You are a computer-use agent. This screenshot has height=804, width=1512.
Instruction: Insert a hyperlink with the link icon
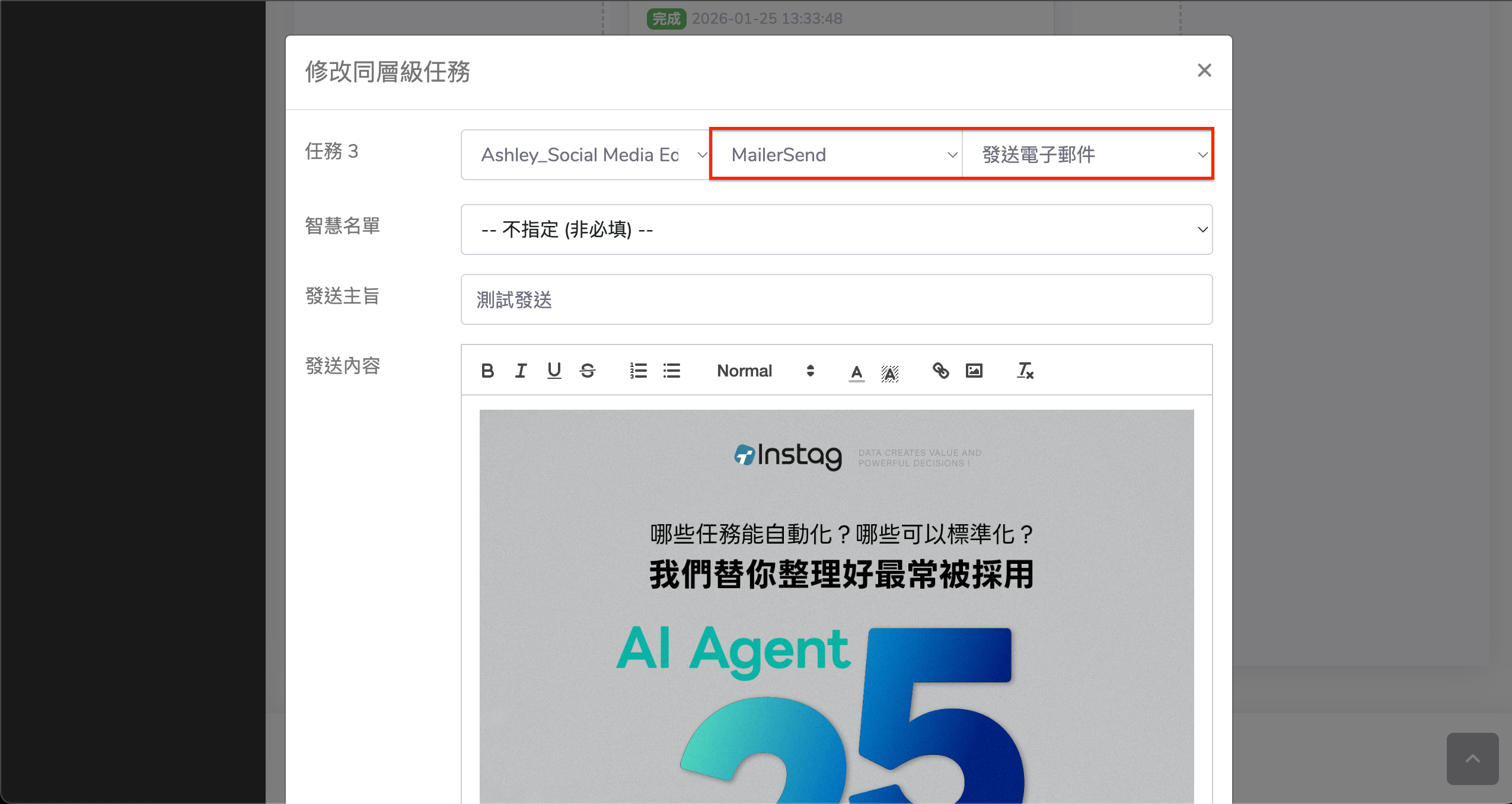[x=940, y=371]
